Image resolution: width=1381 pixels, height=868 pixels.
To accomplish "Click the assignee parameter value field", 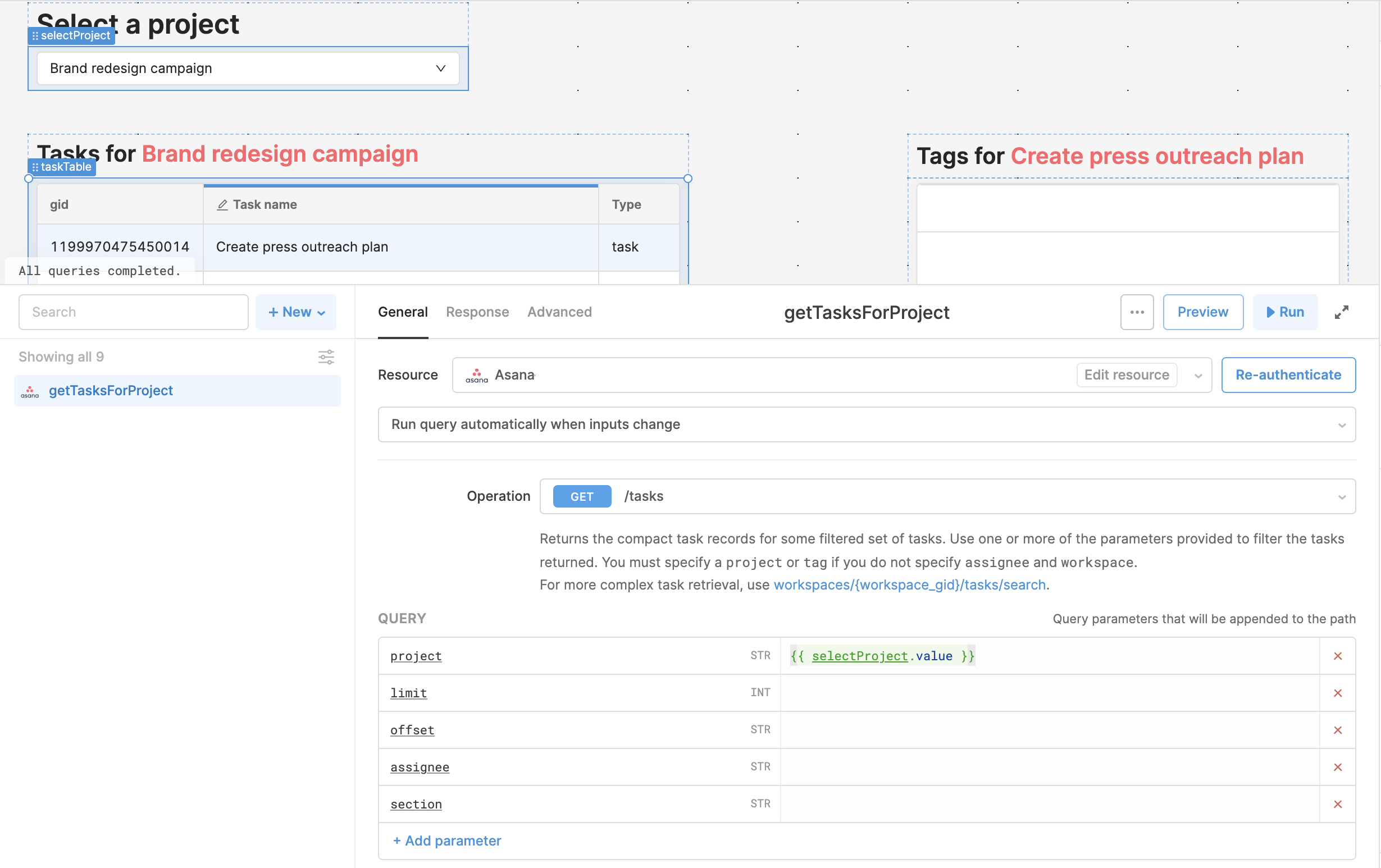I will 1050,767.
